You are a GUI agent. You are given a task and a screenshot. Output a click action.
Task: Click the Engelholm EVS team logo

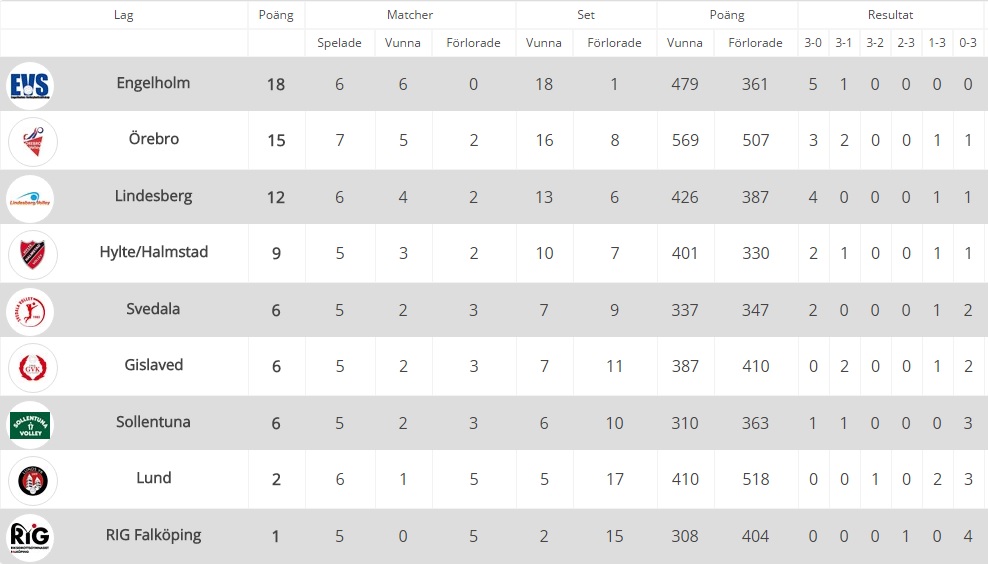tap(30, 85)
